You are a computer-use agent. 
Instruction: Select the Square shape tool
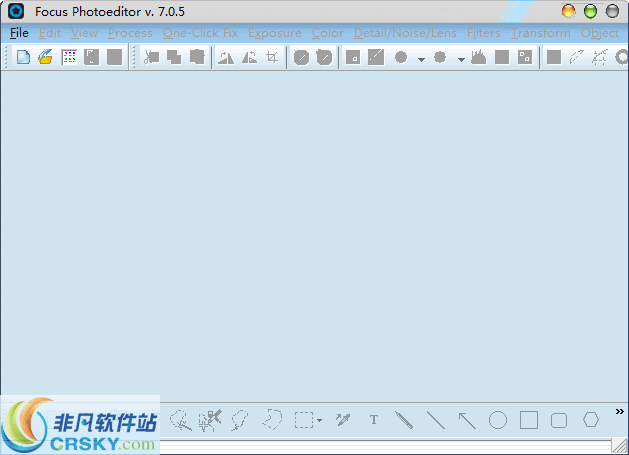(x=529, y=420)
